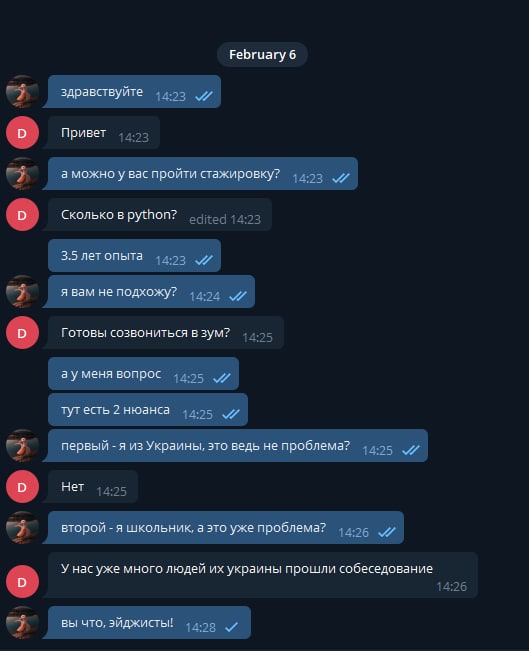Click the 14:26 timestamp on the long reply
Viewport: 529px width, 651px height.
point(451,587)
